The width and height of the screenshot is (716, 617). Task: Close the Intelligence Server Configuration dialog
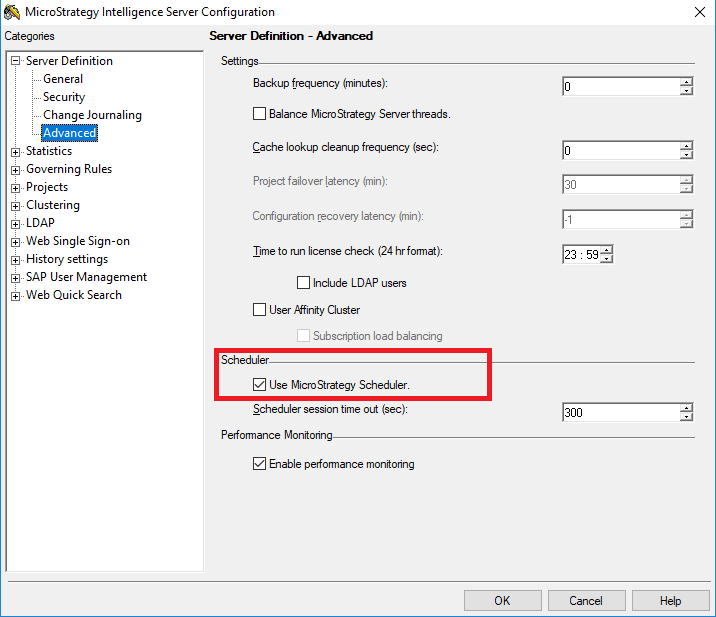700,12
